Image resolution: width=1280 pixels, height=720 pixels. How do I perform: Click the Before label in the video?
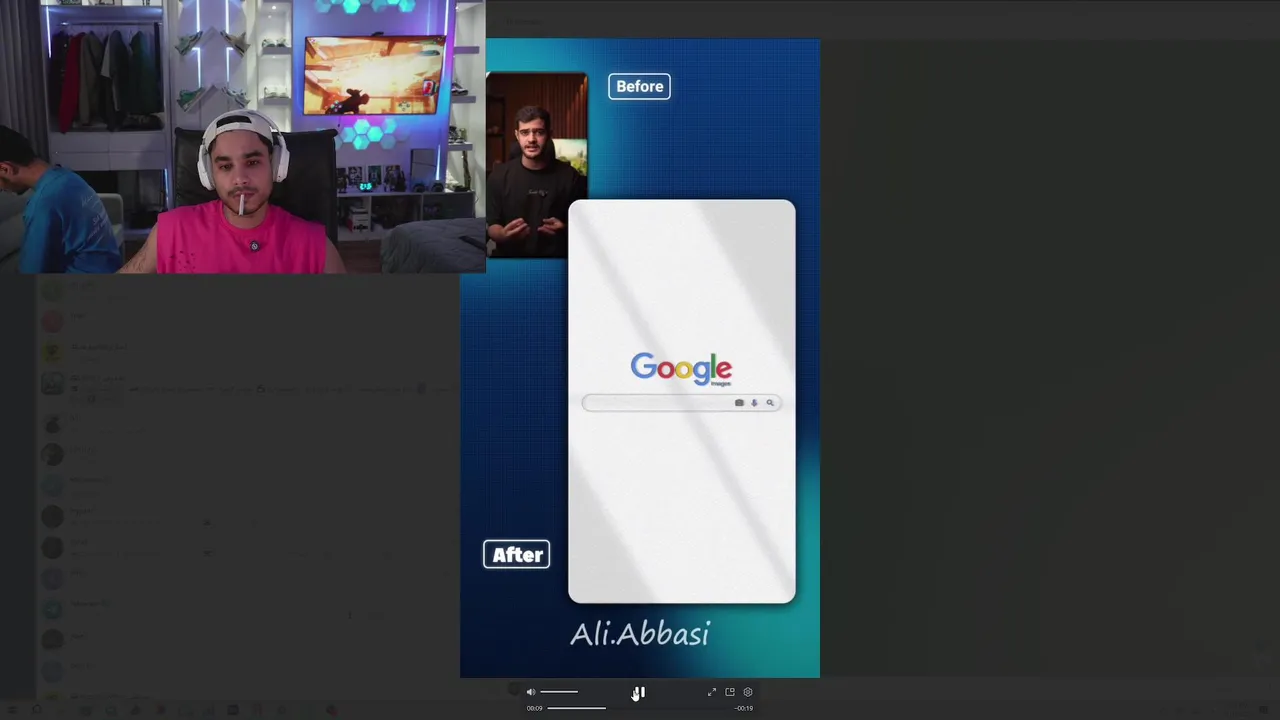click(640, 86)
